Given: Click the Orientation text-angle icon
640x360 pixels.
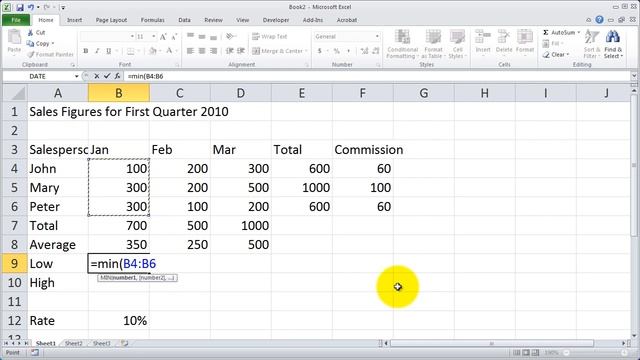Looking at the screenshot, I should 231,36.
